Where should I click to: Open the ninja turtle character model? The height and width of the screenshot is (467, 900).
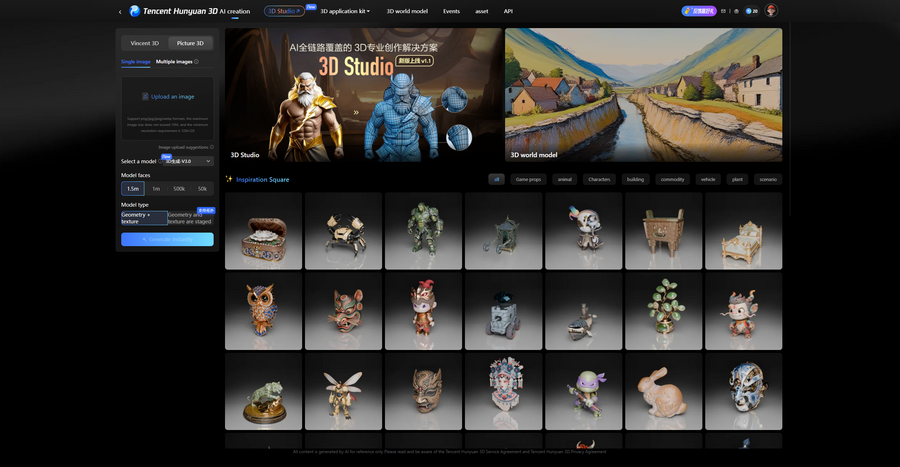tap(583, 391)
